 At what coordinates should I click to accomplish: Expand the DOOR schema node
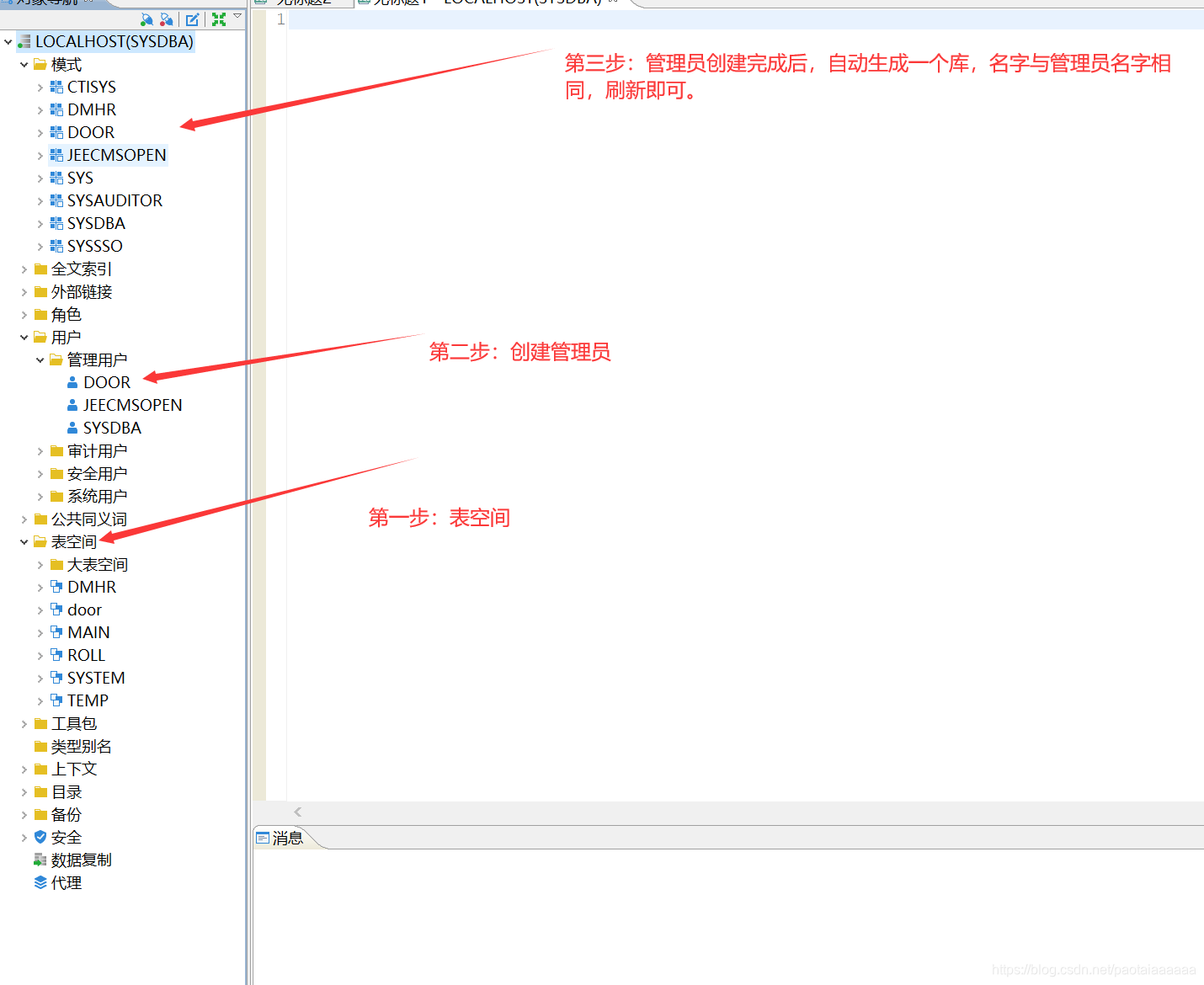click(40, 132)
